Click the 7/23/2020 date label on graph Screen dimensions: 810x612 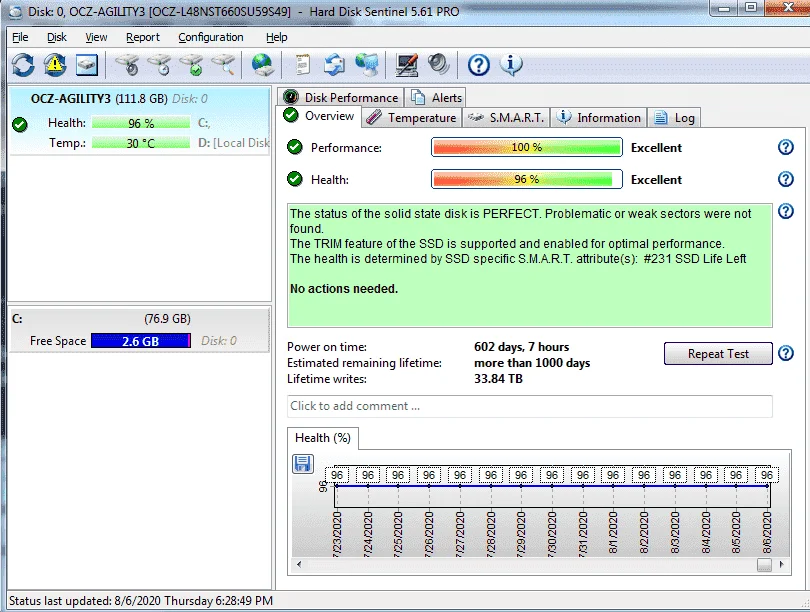click(x=337, y=534)
